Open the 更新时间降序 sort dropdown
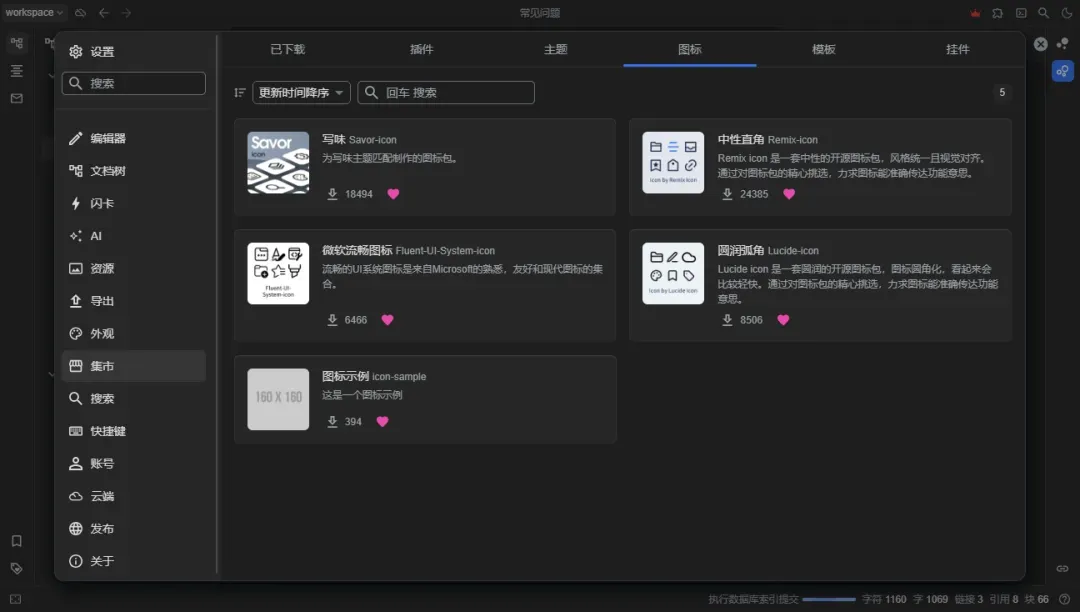The width and height of the screenshot is (1080, 612). point(301,92)
